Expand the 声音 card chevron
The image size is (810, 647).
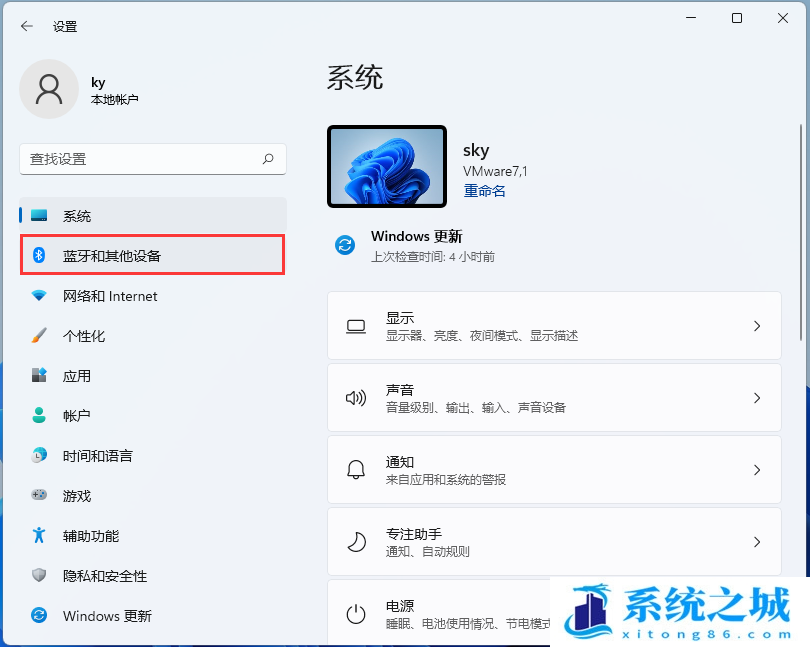click(757, 398)
